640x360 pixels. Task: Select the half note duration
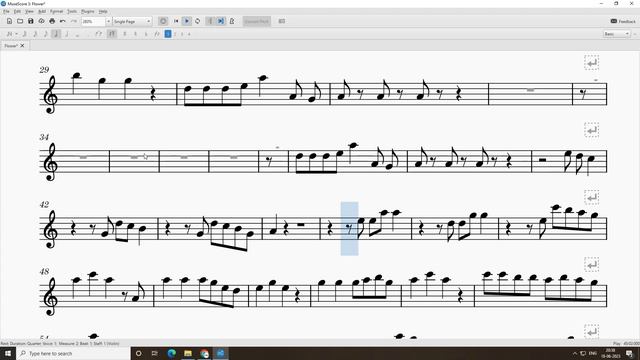[67, 34]
